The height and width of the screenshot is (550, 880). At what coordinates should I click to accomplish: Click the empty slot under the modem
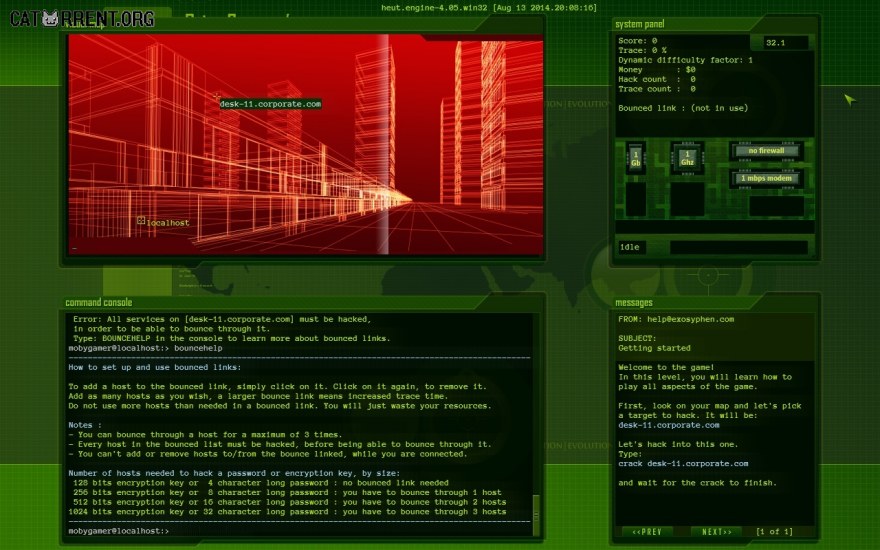click(776, 205)
